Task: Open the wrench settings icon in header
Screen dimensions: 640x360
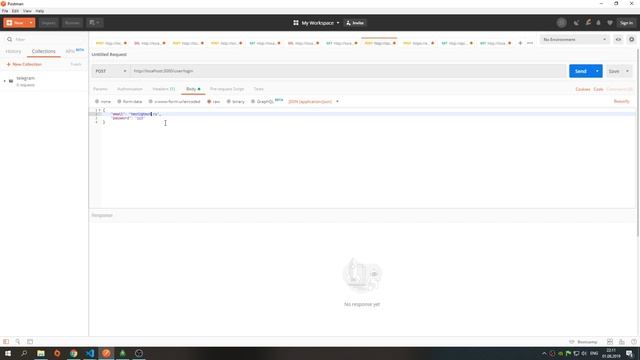Action: [x=588, y=23]
